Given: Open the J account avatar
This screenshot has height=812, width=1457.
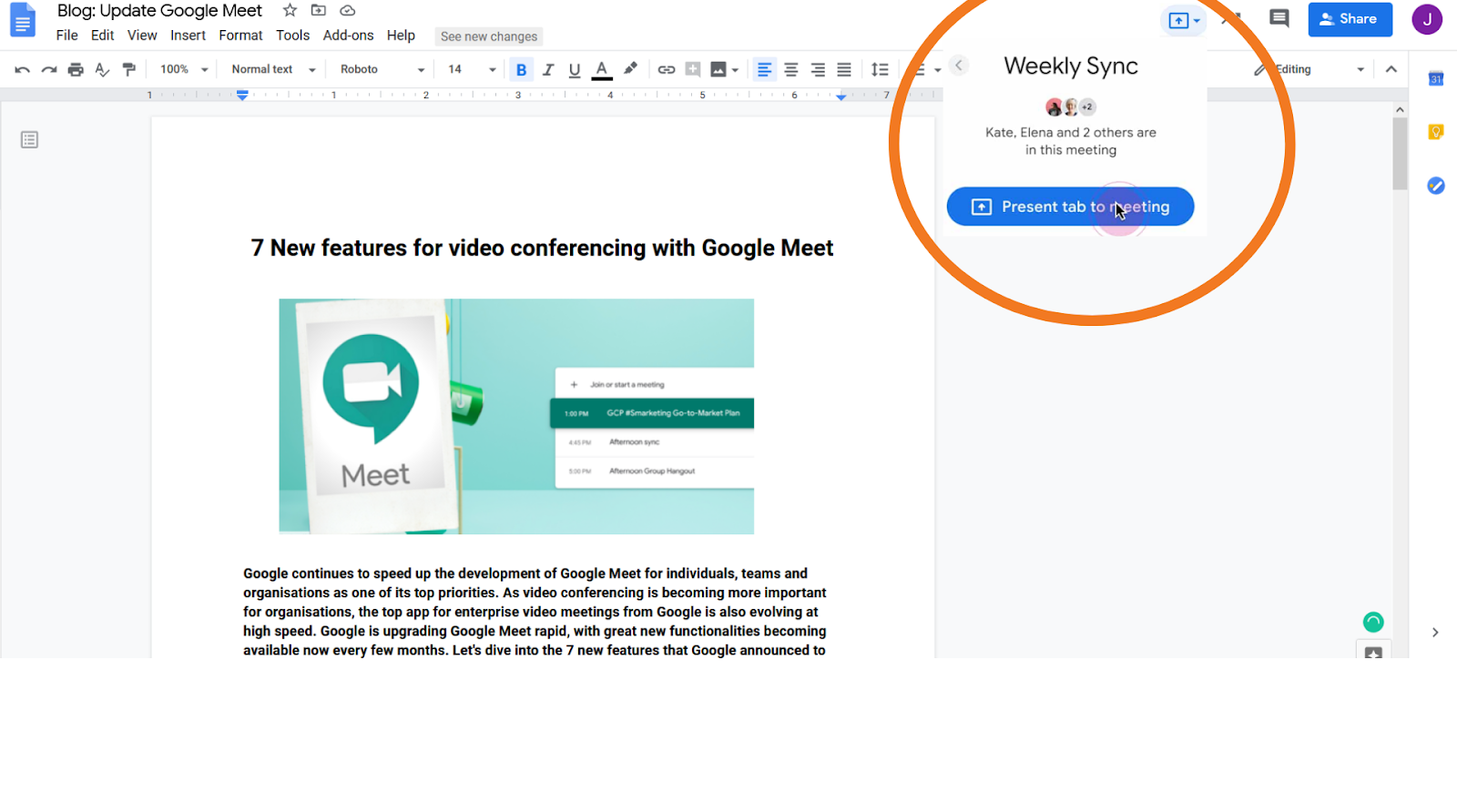Looking at the screenshot, I should pos(1427,19).
